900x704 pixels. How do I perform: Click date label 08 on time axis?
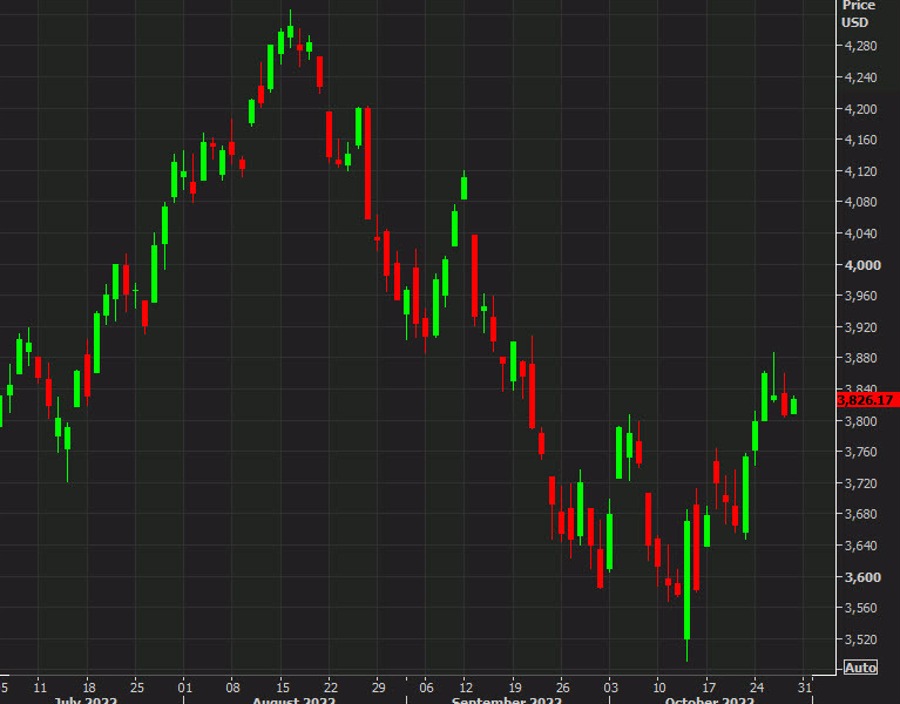pos(232,687)
